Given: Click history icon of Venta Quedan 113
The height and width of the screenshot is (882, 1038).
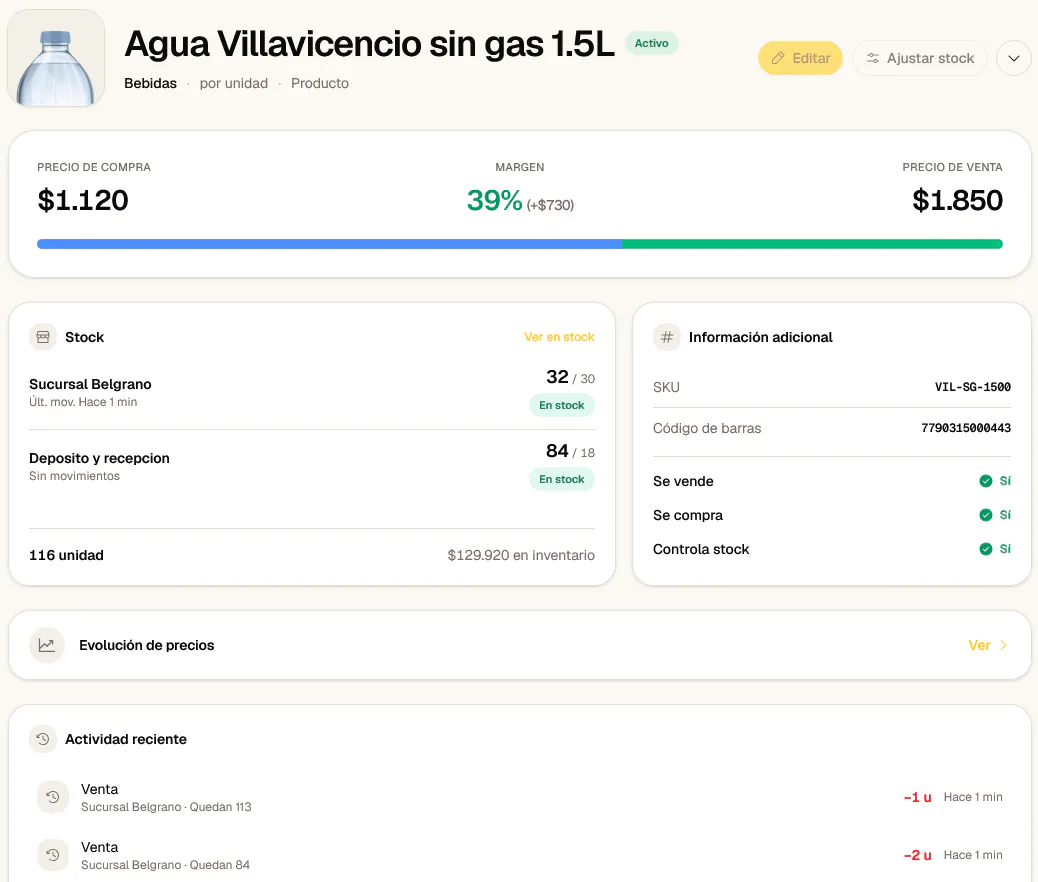Looking at the screenshot, I should [x=53, y=797].
